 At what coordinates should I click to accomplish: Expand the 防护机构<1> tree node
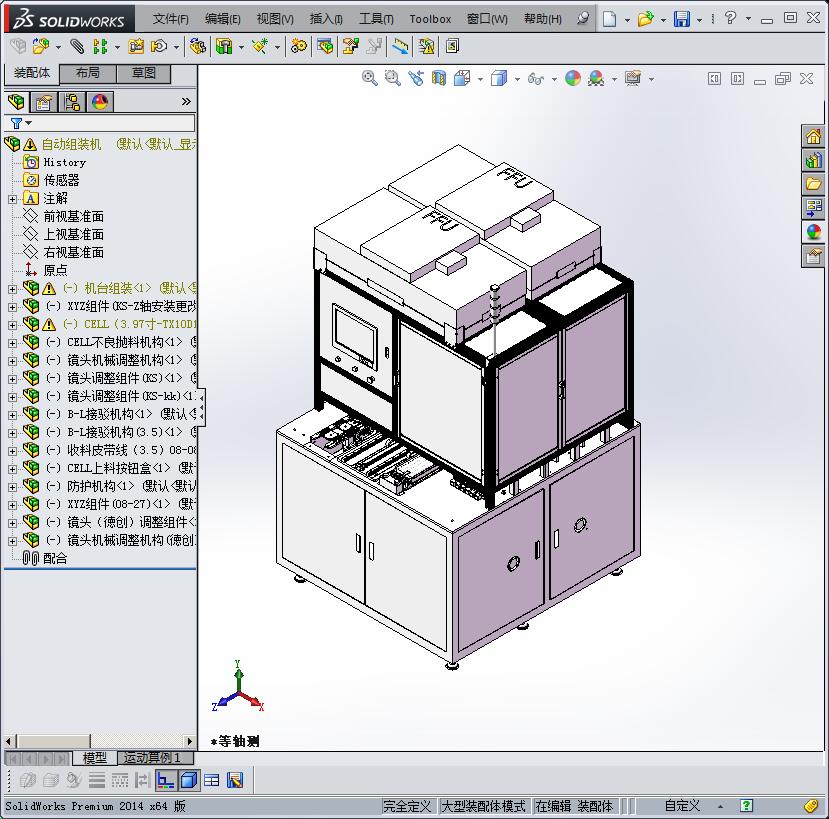pos(12,486)
